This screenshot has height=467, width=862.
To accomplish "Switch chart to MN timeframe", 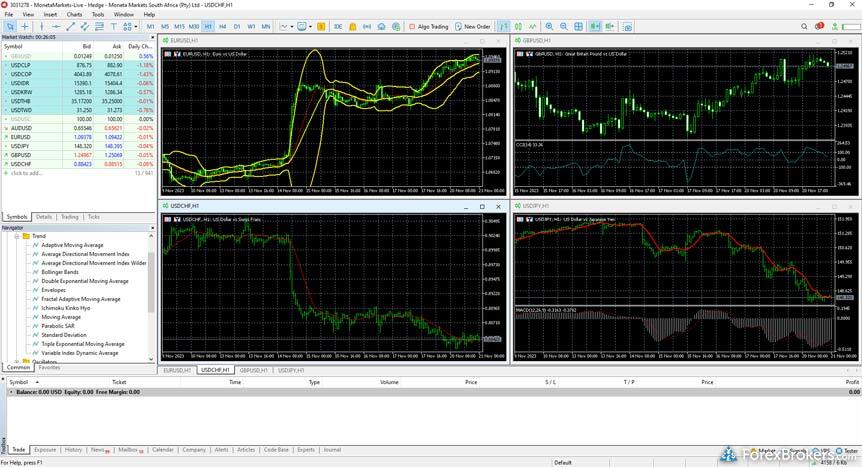I will point(266,26).
